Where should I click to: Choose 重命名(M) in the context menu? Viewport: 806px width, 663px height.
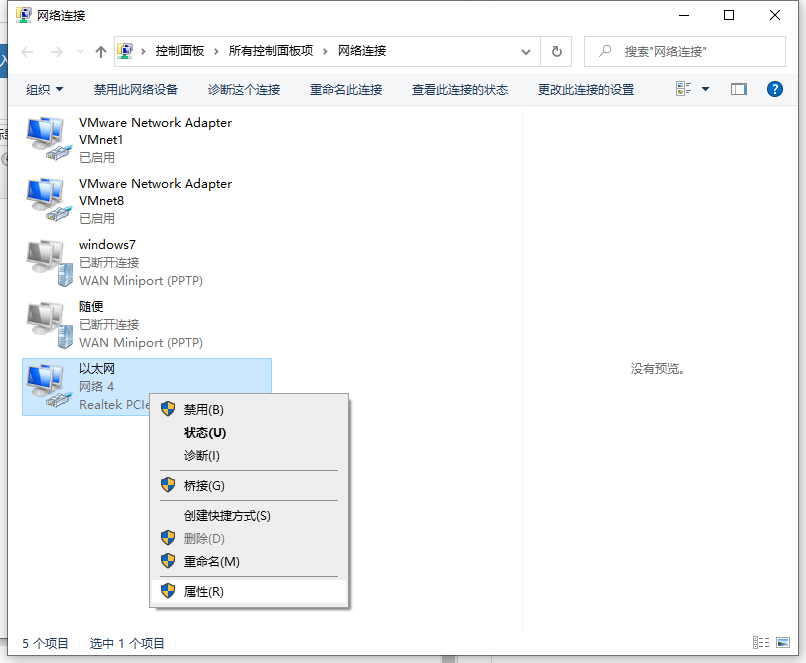point(211,561)
